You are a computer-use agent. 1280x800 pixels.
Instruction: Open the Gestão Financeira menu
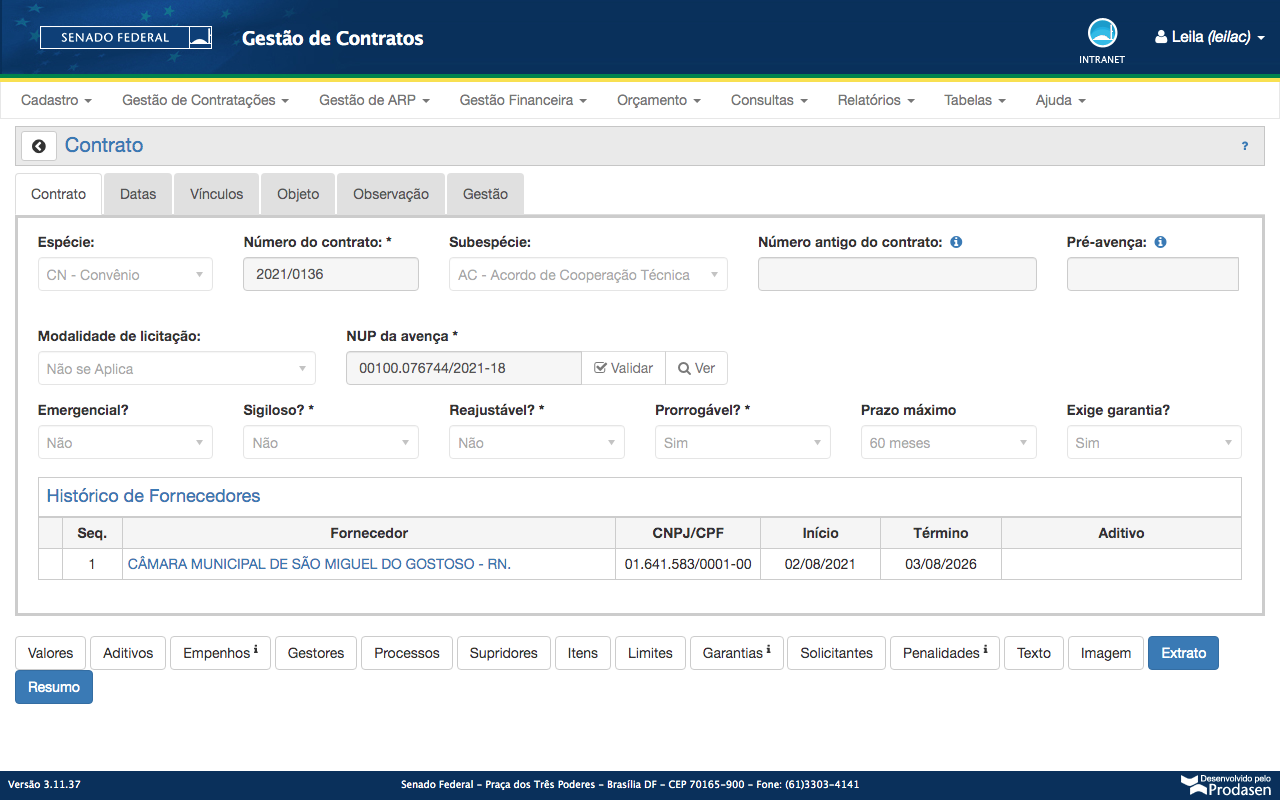point(522,100)
